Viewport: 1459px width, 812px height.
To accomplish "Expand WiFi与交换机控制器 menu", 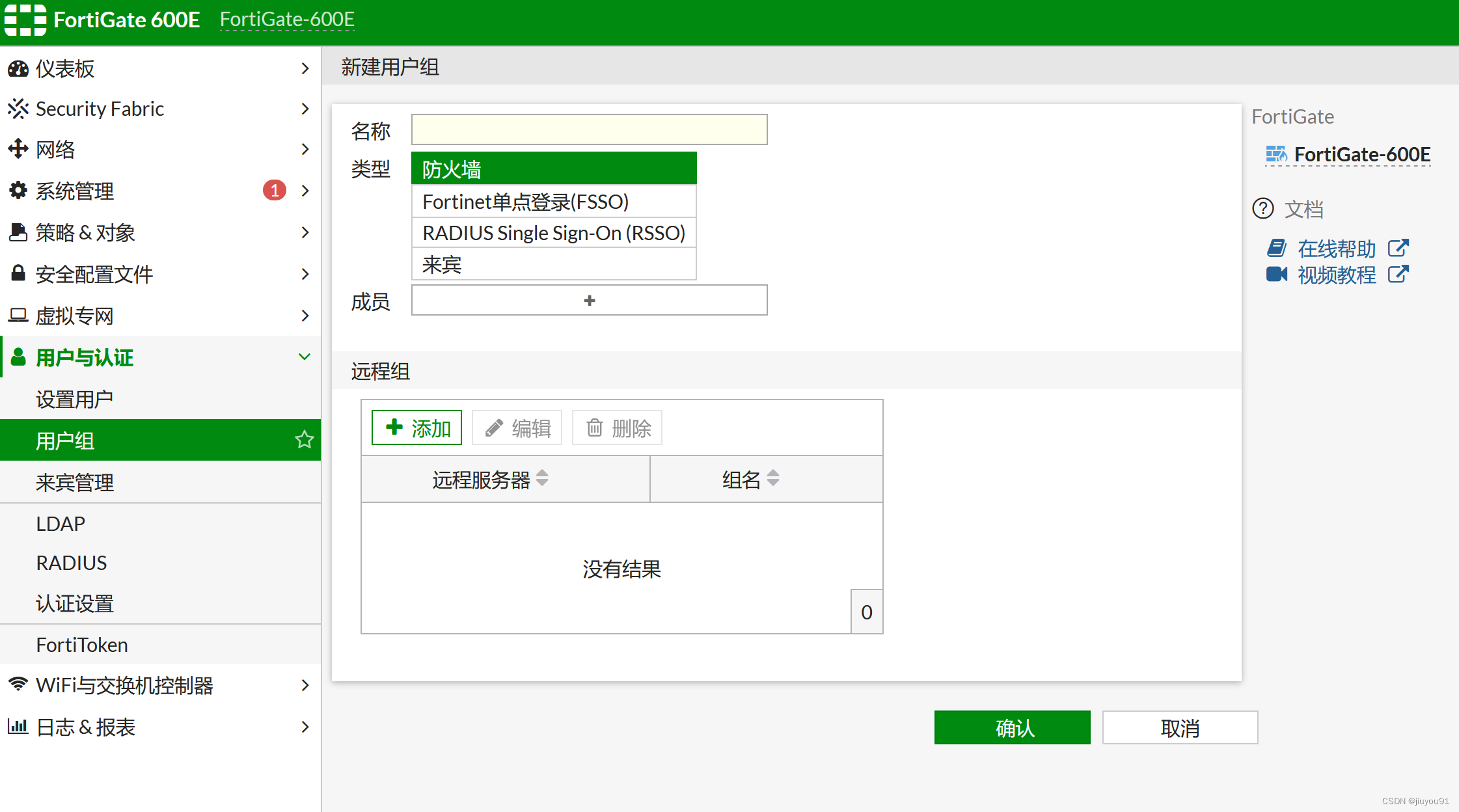I will click(305, 685).
